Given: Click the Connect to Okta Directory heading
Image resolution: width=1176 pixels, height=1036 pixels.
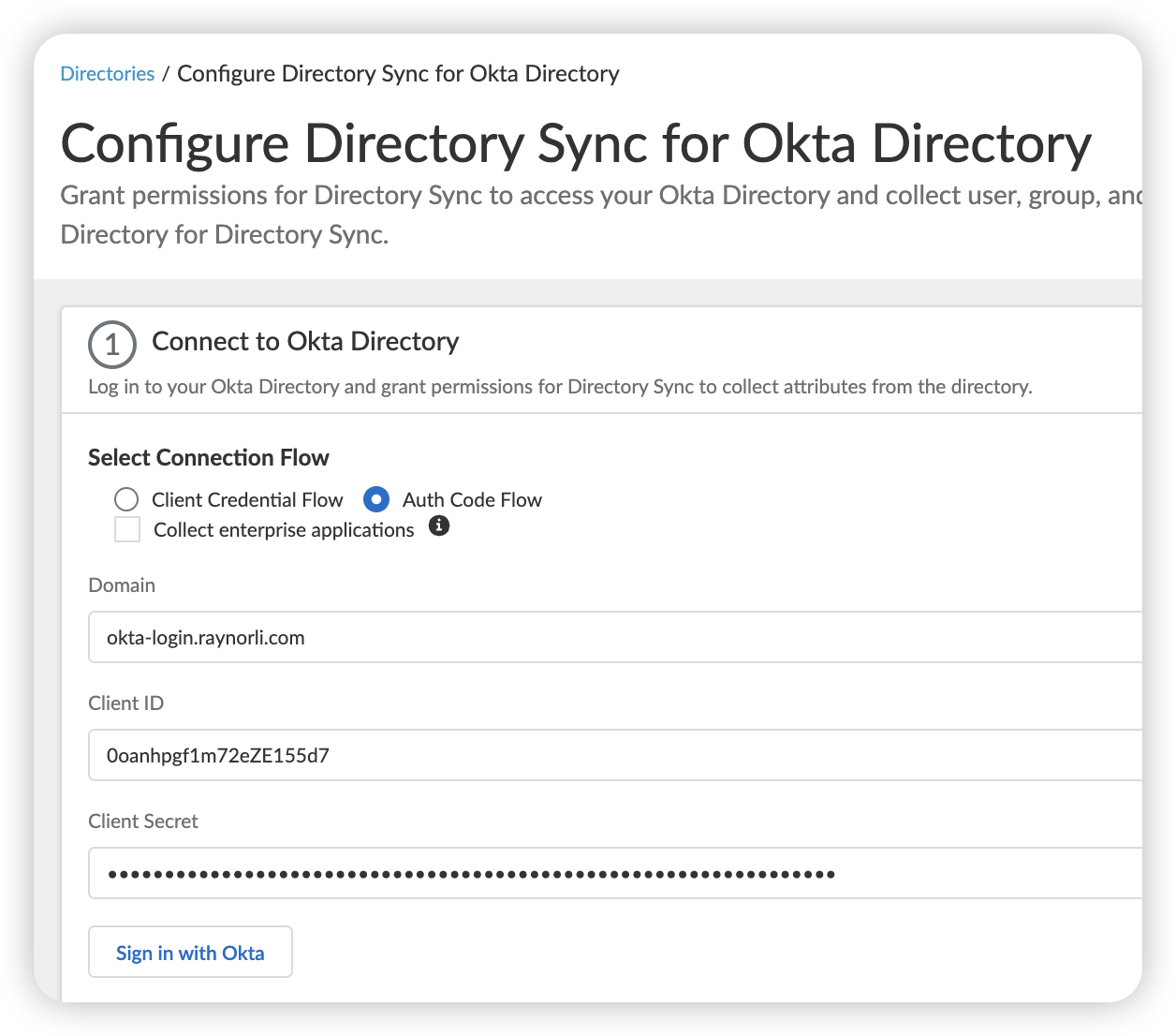Looking at the screenshot, I should click(305, 342).
